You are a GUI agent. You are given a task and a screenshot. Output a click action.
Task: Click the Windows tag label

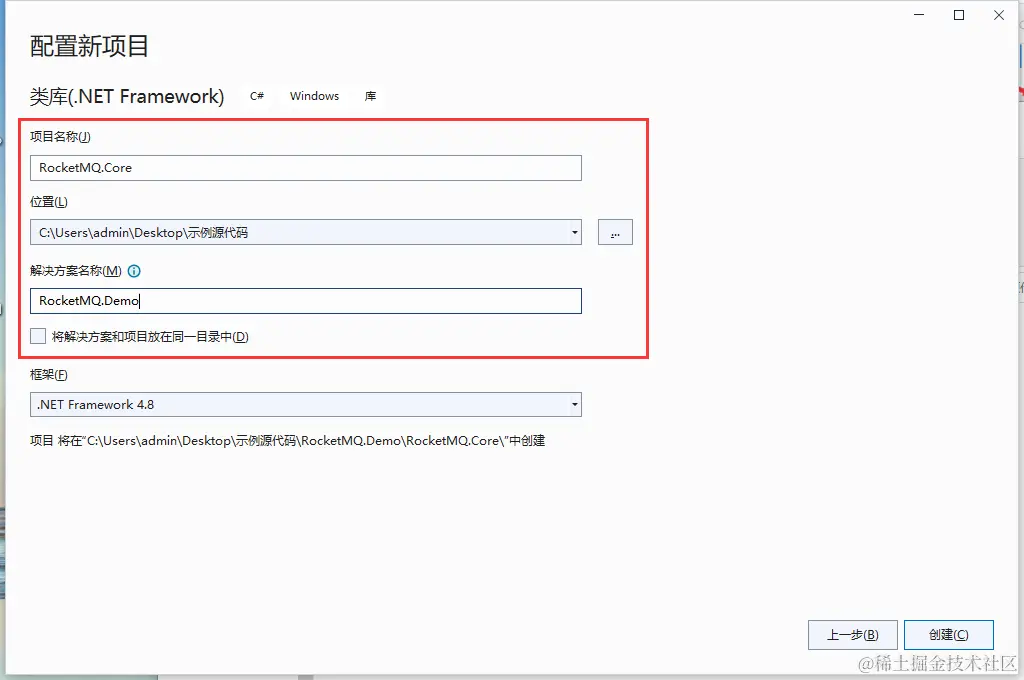point(315,96)
